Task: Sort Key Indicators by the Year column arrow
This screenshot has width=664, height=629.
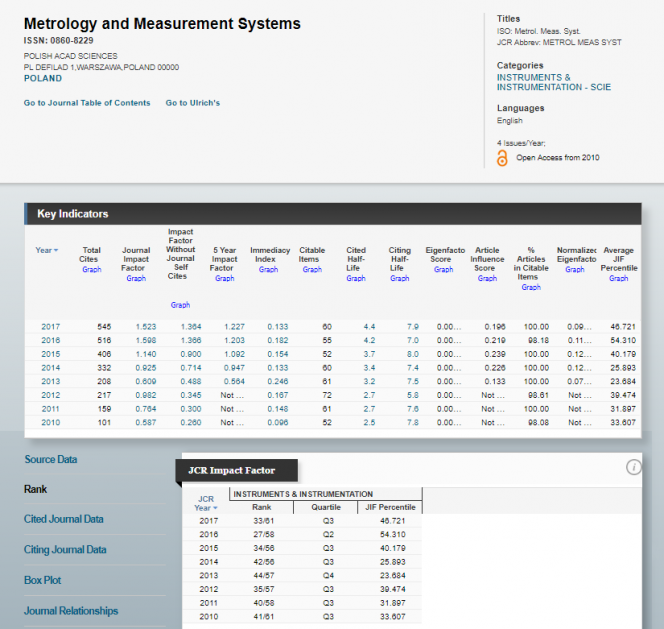Action: click(55, 250)
